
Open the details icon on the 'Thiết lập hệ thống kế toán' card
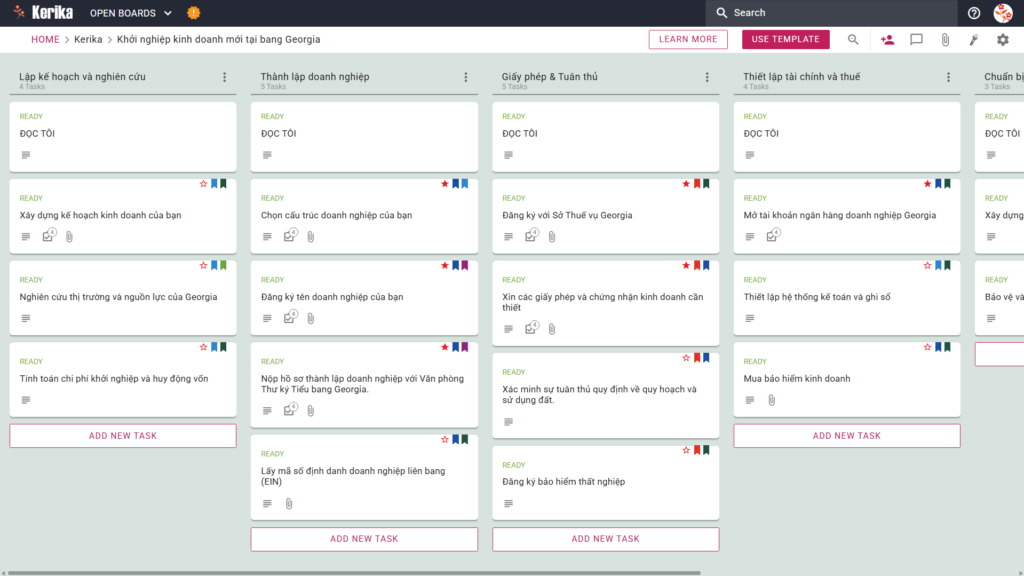tap(750, 318)
